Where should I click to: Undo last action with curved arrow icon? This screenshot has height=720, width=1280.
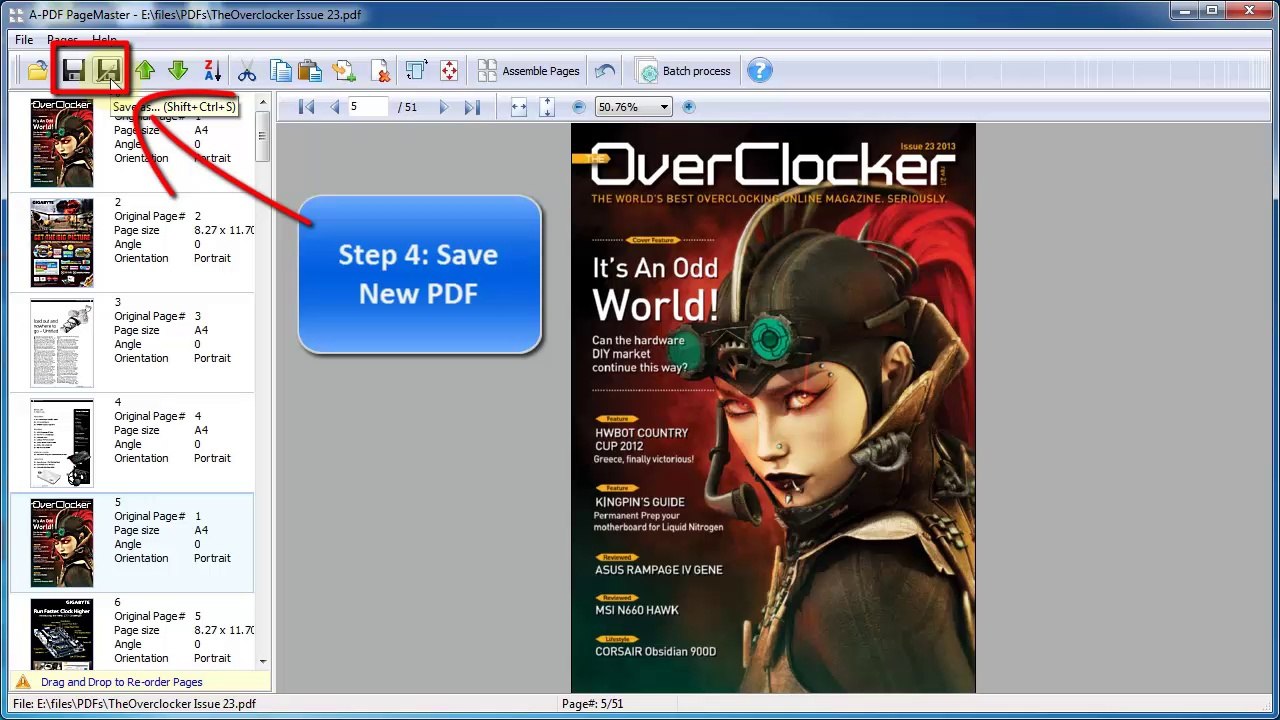coord(605,71)
